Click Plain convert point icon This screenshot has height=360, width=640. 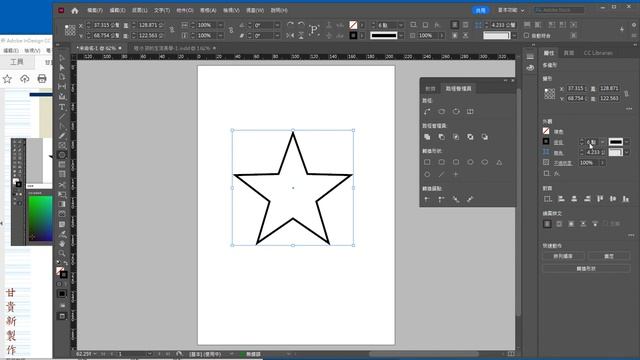[427, 199]
